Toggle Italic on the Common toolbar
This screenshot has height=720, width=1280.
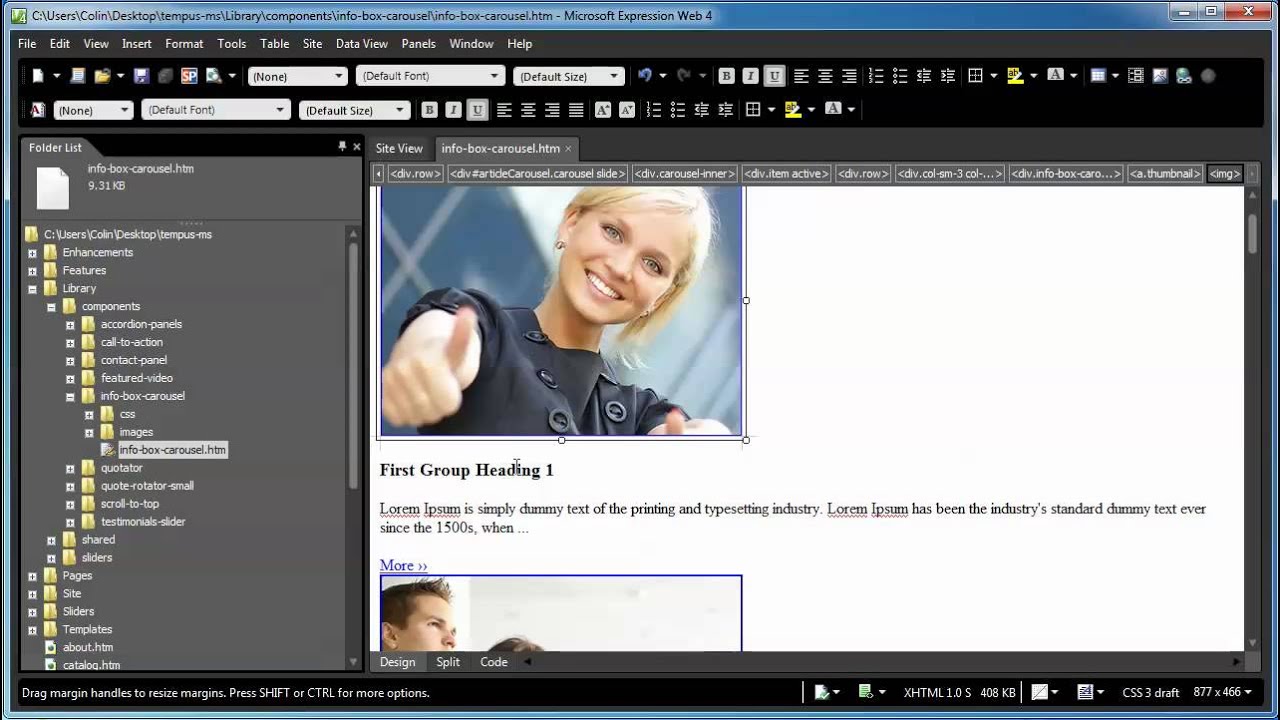coord(751,76)
